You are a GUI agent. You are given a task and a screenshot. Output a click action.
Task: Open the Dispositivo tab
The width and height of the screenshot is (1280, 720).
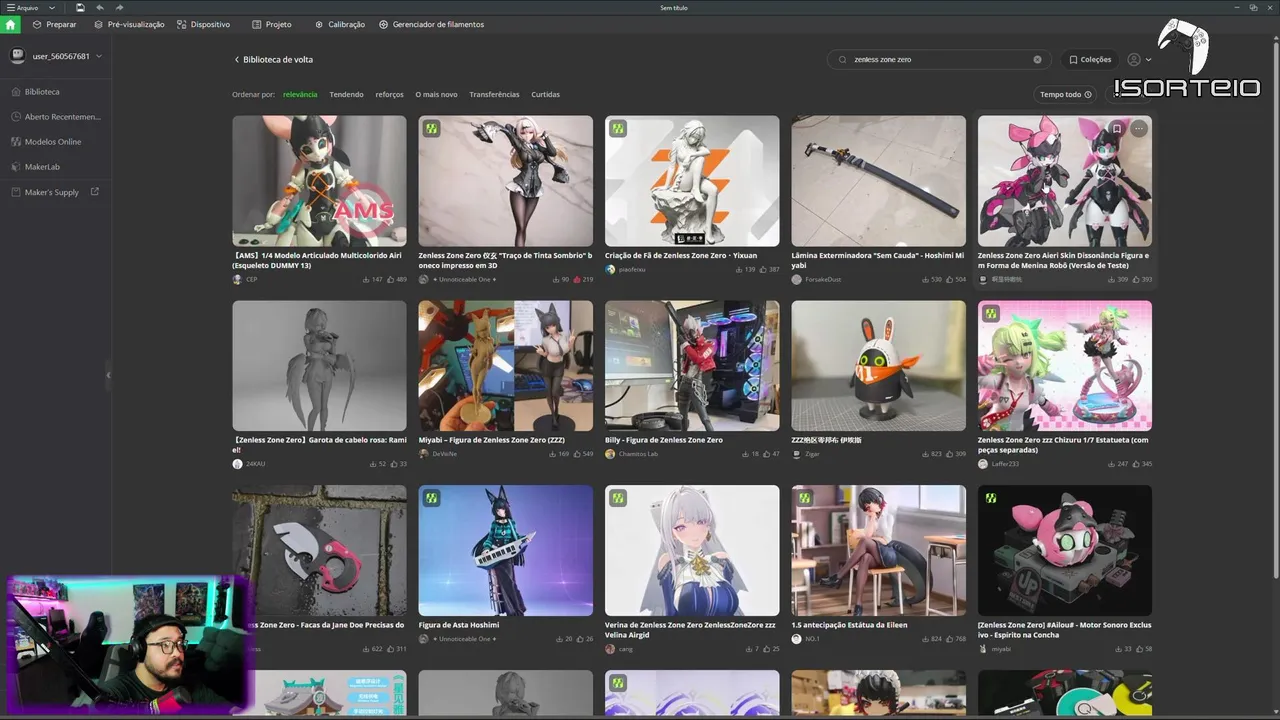coord(204,24)
